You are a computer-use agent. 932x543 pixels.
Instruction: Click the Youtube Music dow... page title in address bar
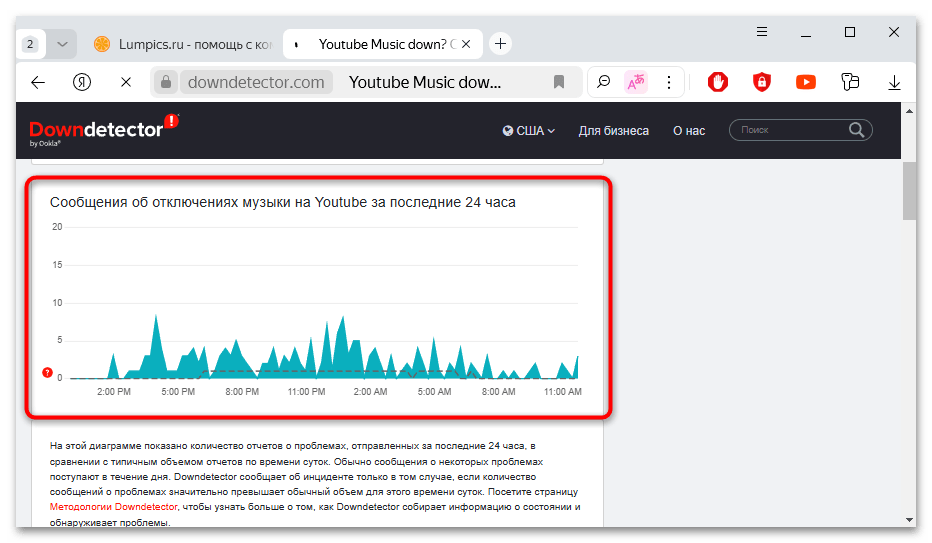click(x=424, y=82)
